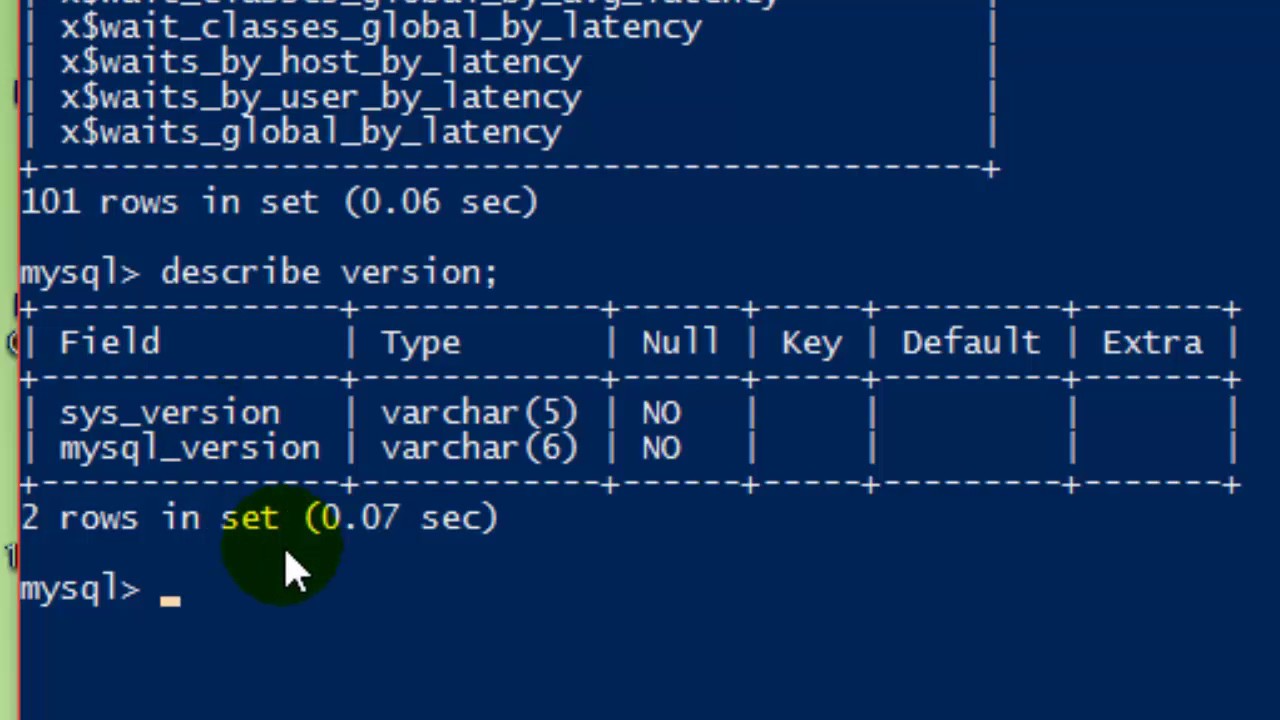The width and height of the screenshot is (1280, 720).
Task: Click the Key column header
Action: [x=811, y=344]
